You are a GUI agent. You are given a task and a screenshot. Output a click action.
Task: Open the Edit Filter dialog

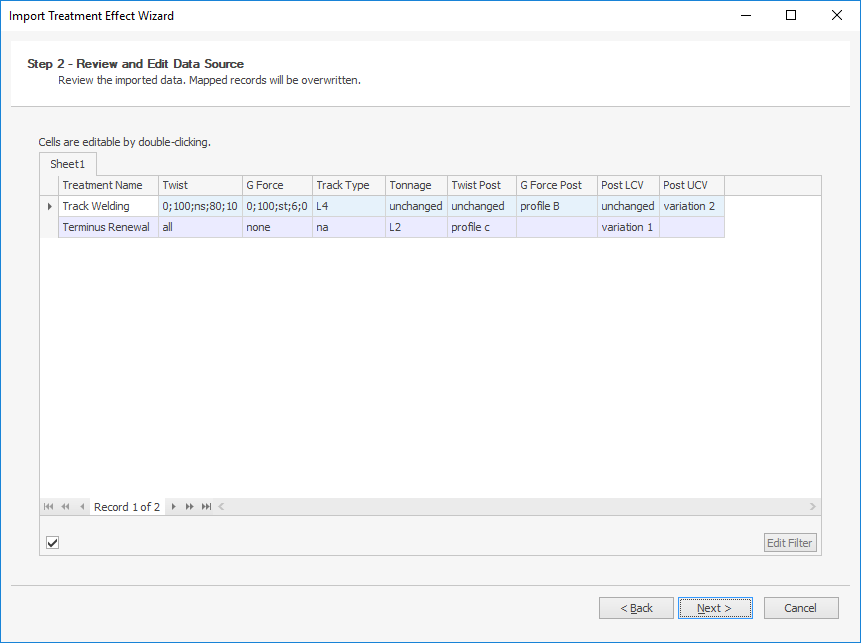click(x=790, y=543)
